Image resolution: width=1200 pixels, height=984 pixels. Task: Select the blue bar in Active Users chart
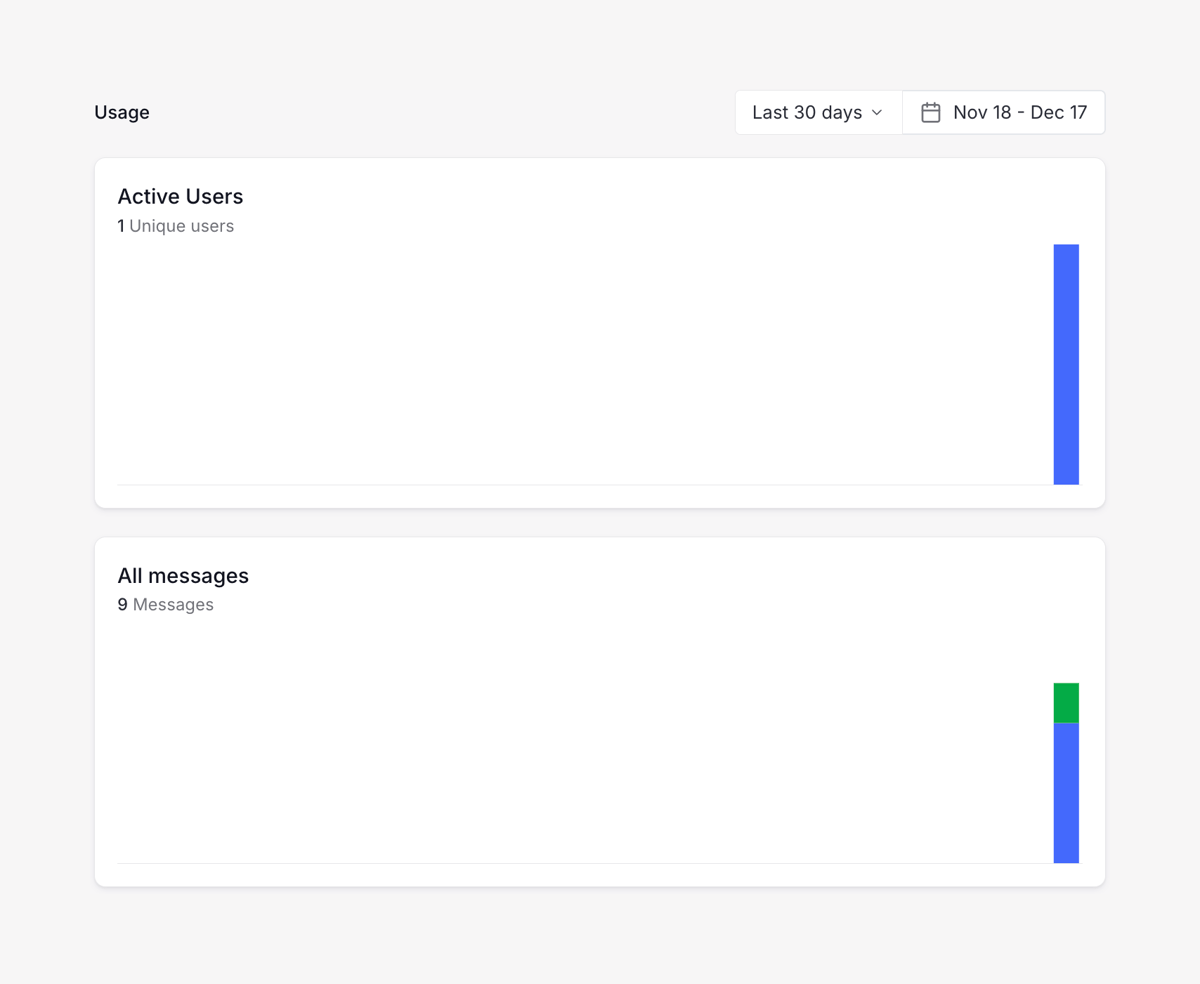pyautogui.click(x=1066, y=364)
